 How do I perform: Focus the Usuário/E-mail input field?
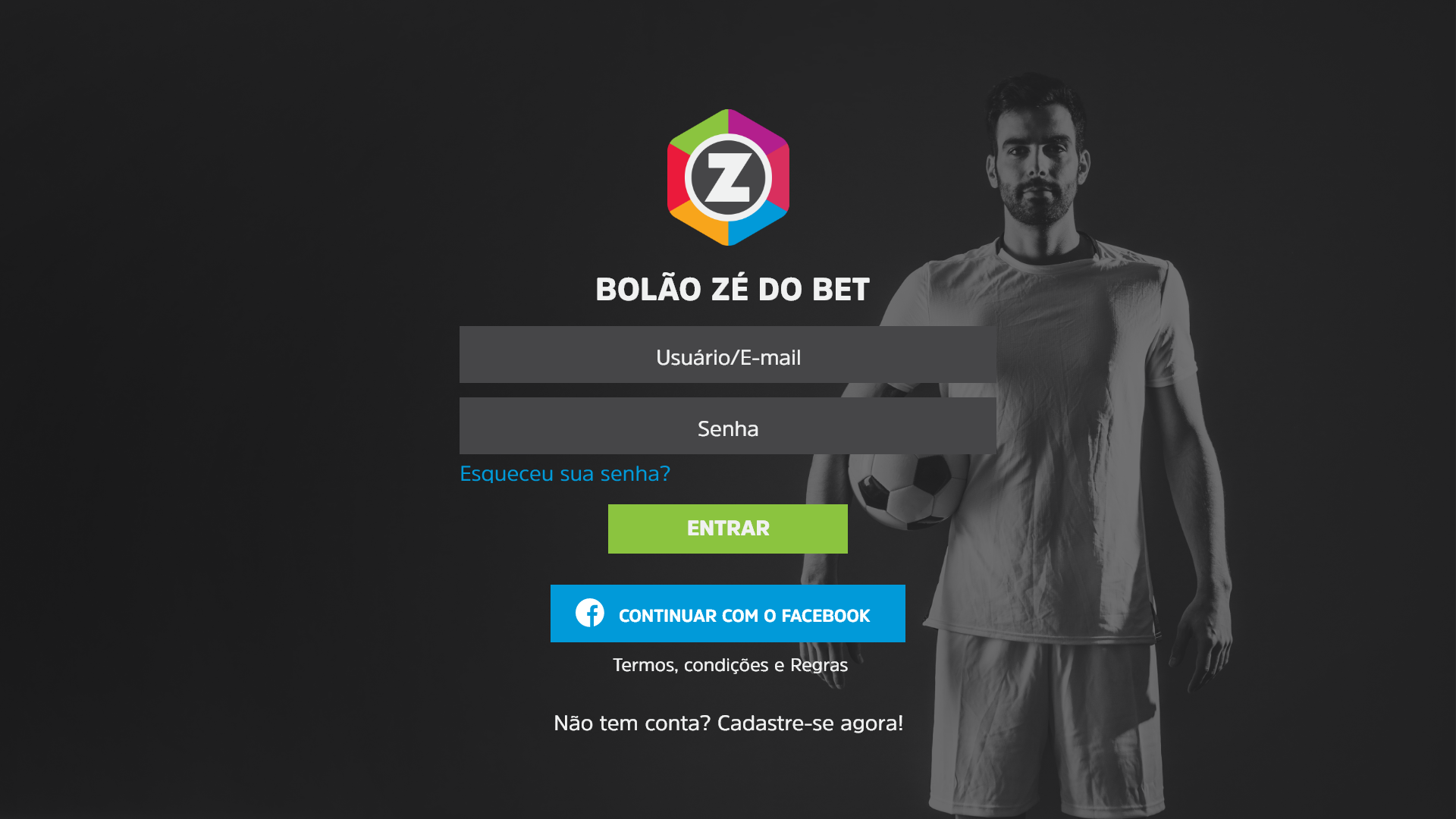pos(728,355)
